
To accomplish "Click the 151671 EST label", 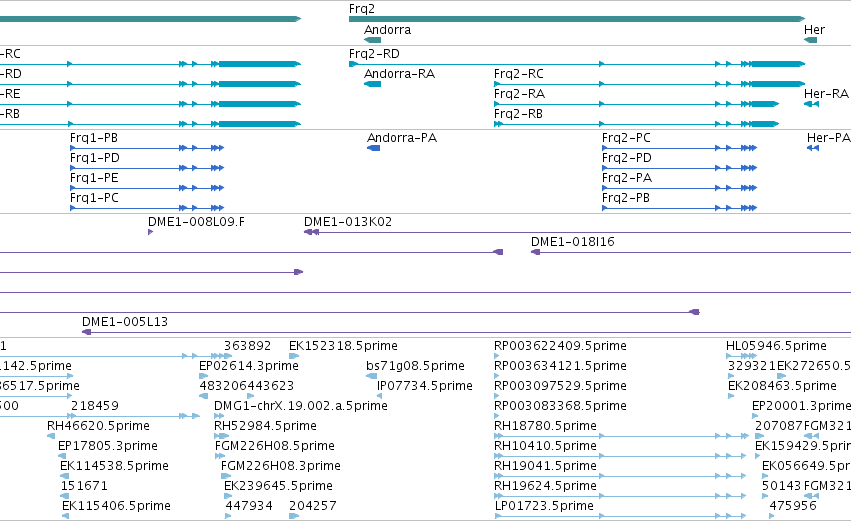I will (84, 486).
